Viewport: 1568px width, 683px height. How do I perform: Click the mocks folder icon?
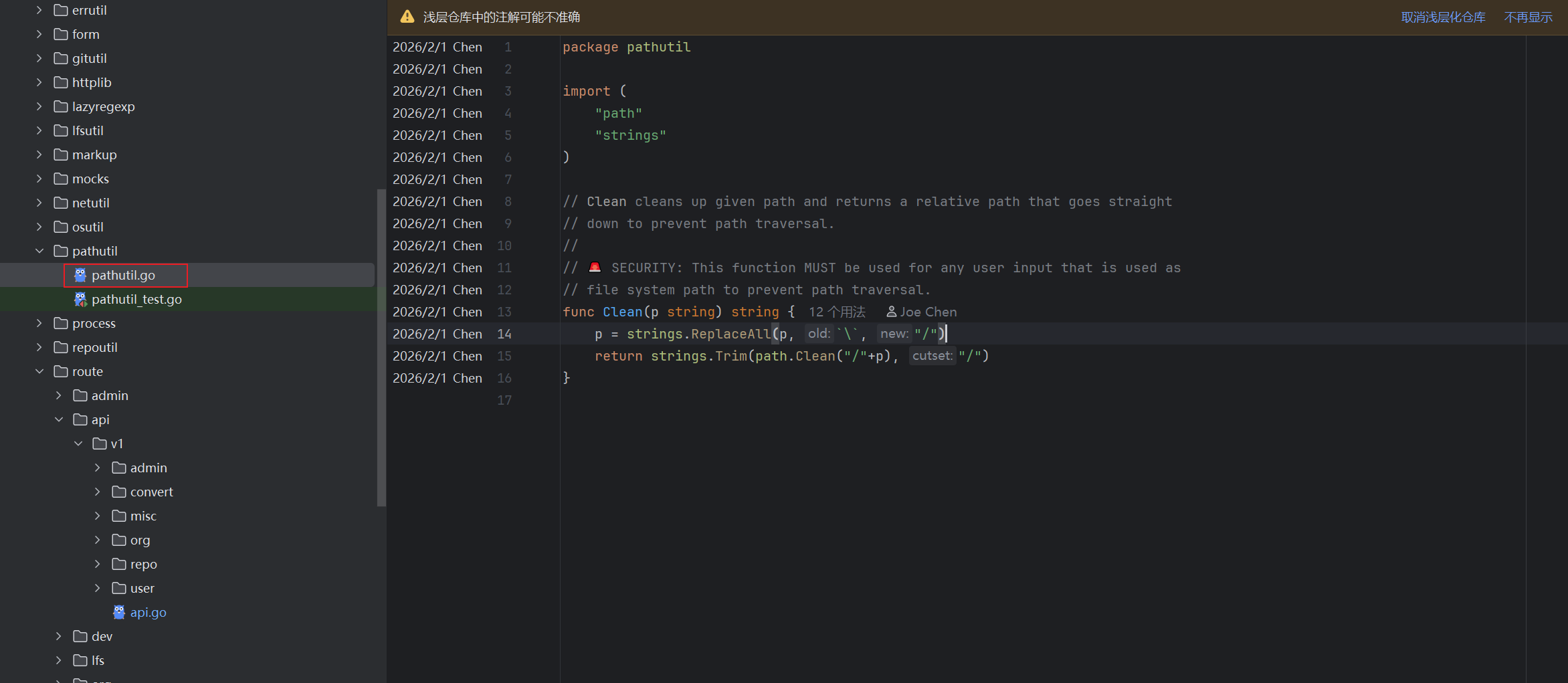click(x=61, y=179)
